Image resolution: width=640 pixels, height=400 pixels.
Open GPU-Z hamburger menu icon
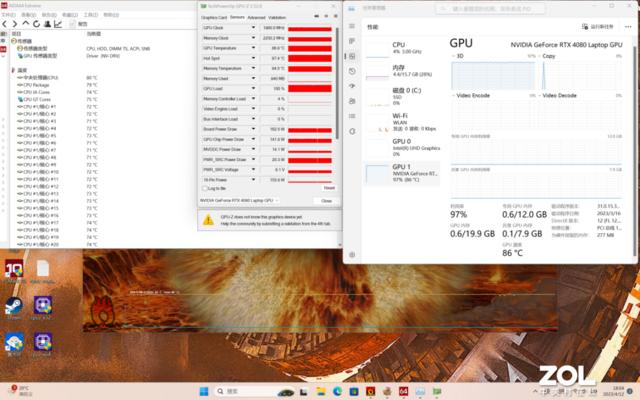(x=336, y=16)
